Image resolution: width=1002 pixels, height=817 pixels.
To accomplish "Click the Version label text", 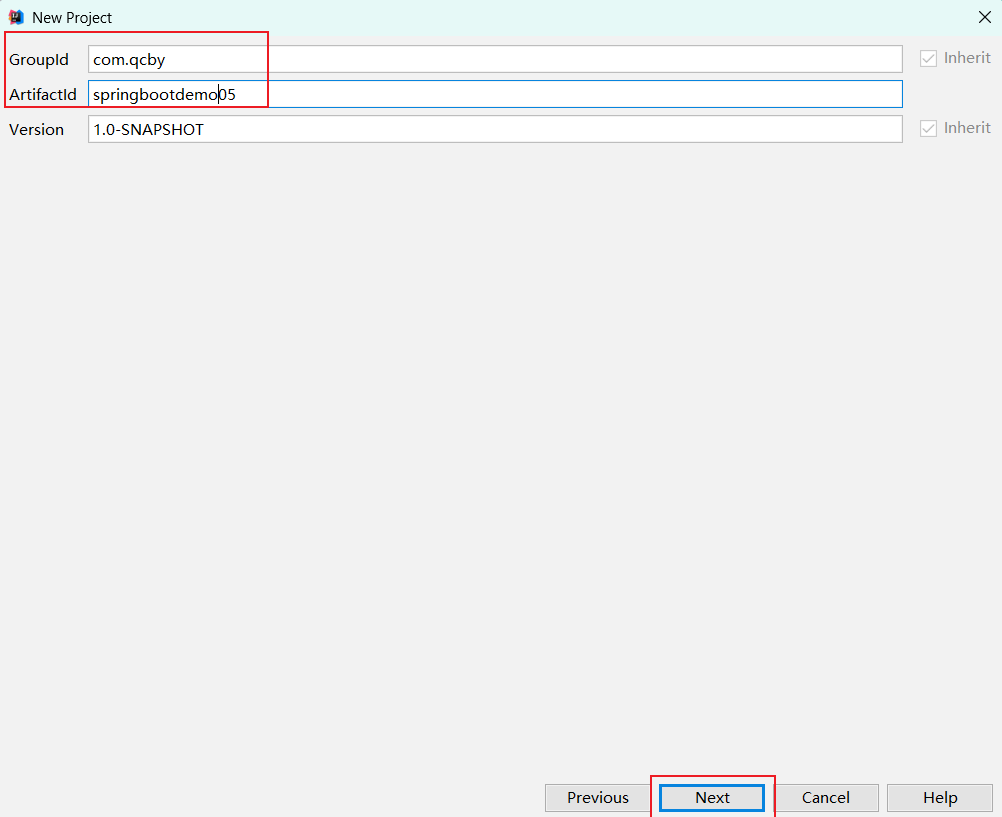I will click(x=36, y=130).
